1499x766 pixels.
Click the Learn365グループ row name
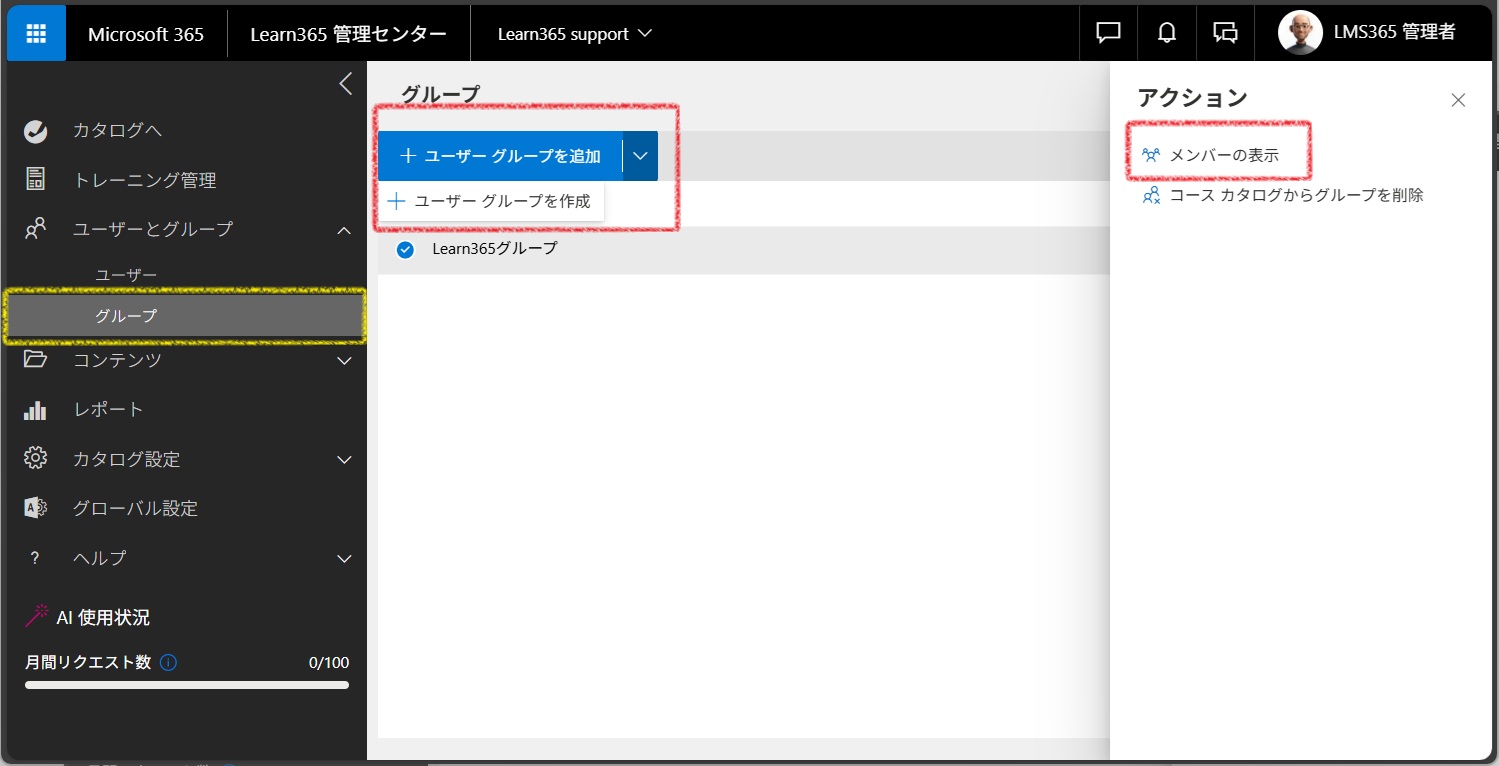495,248
